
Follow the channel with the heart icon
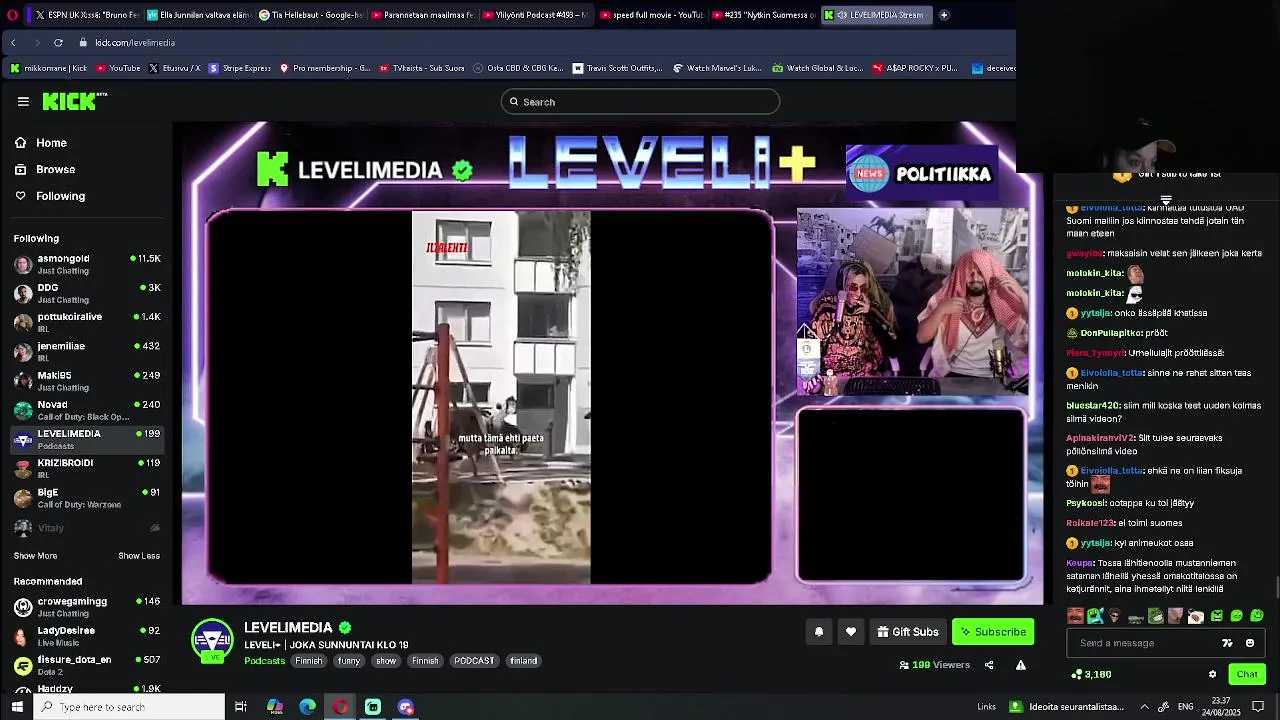coord(851,632)
